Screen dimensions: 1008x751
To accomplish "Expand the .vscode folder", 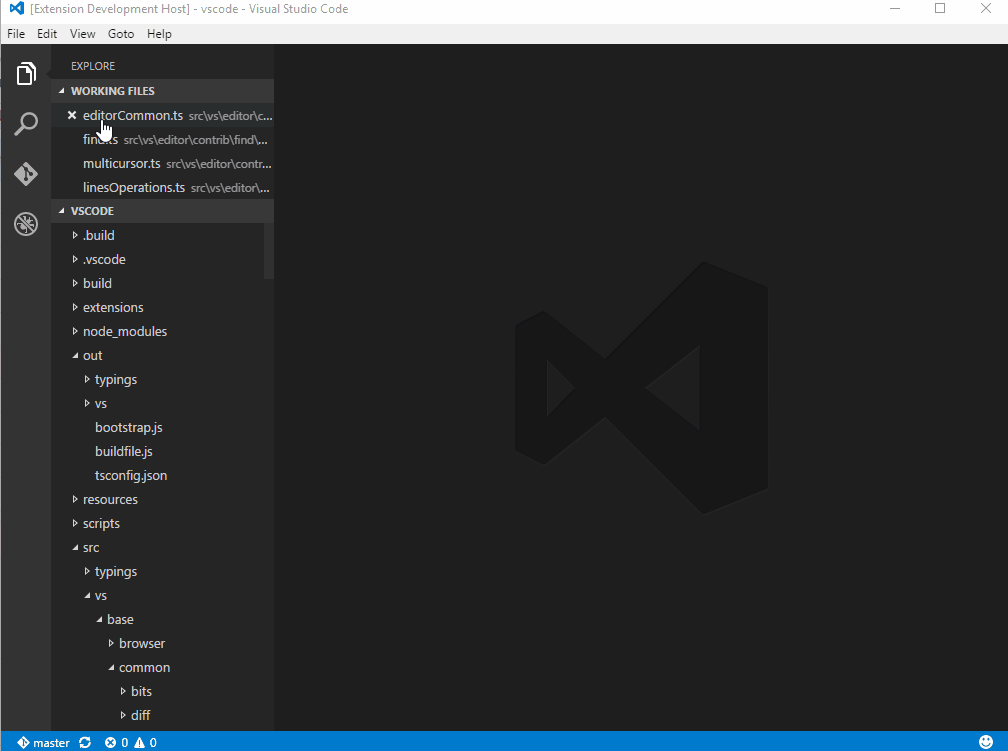I will (x=75, y=259).
